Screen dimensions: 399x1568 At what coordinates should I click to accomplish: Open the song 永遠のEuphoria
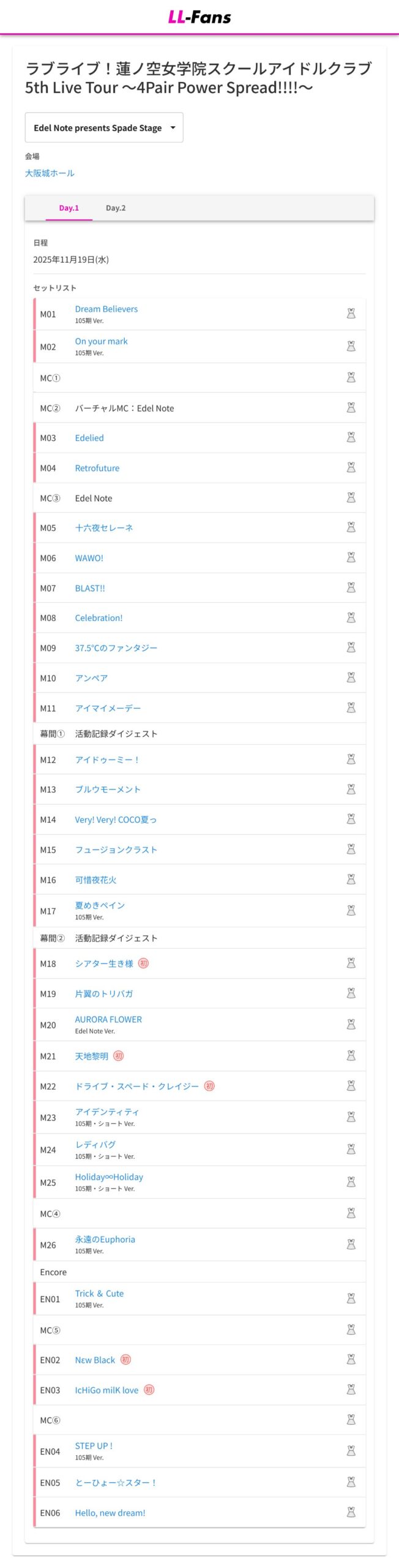[x=105, y=1239]
